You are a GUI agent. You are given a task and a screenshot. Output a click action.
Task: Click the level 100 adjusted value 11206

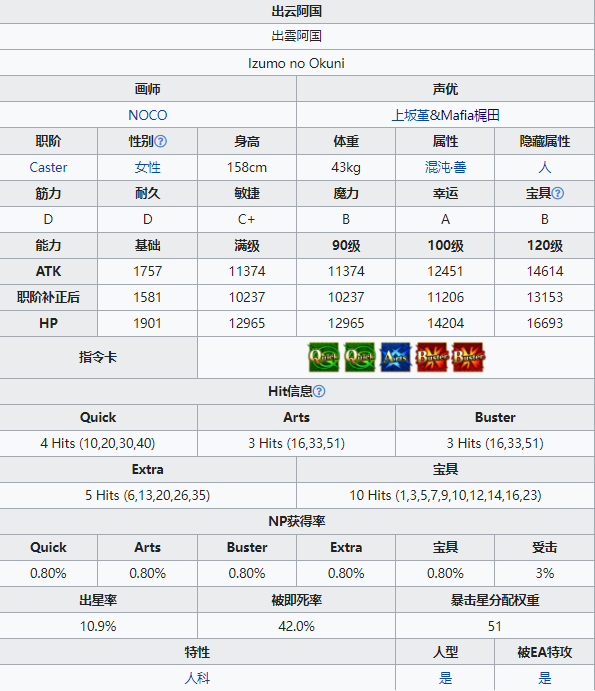[x=446, y=297]
